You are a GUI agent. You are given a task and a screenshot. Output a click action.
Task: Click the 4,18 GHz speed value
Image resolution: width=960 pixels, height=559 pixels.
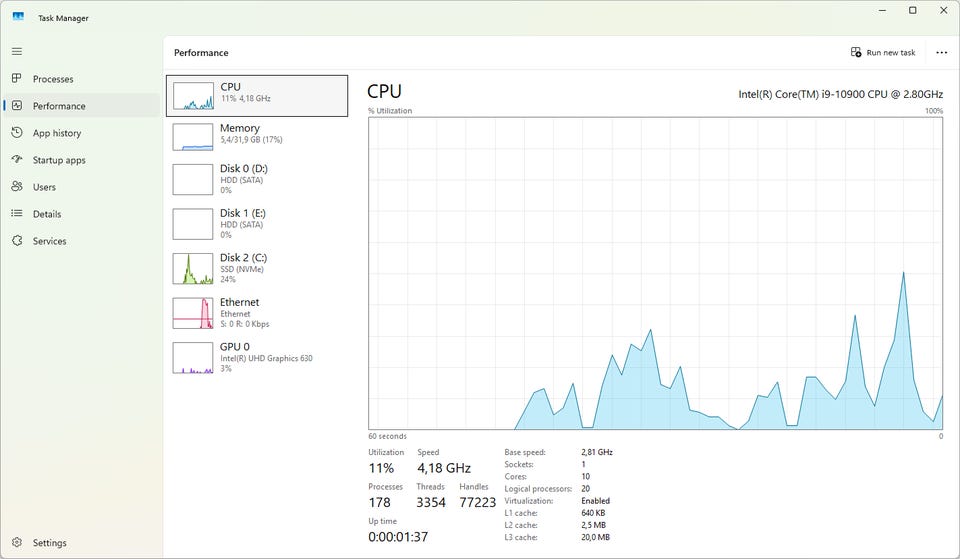pos(444,468)
